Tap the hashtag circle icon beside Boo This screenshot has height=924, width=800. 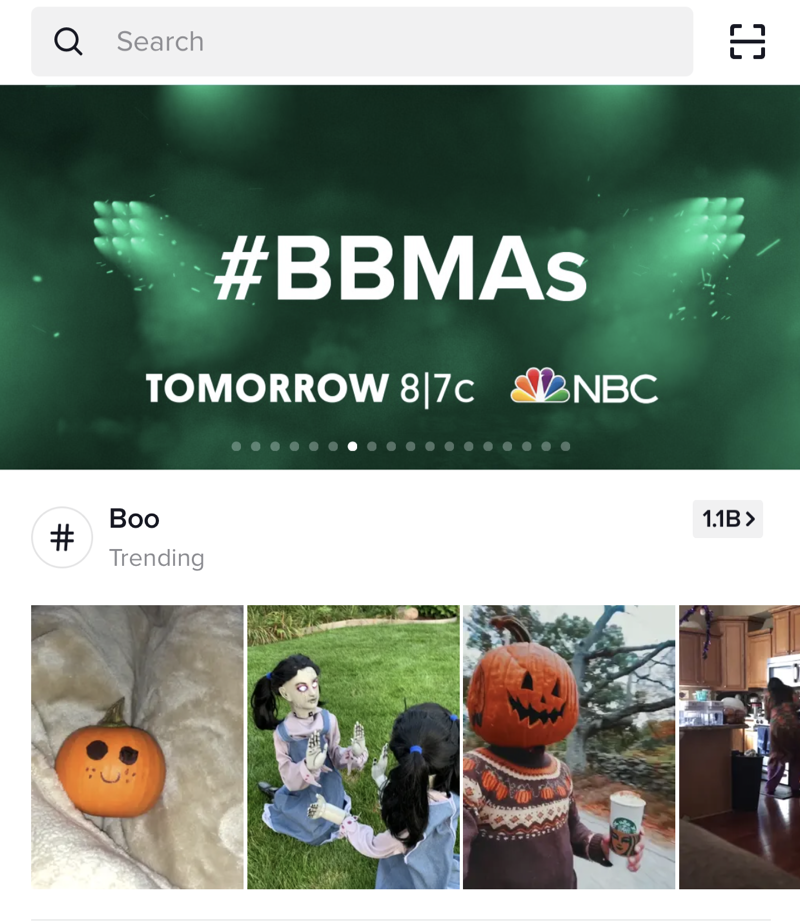[x=62, y=537]
